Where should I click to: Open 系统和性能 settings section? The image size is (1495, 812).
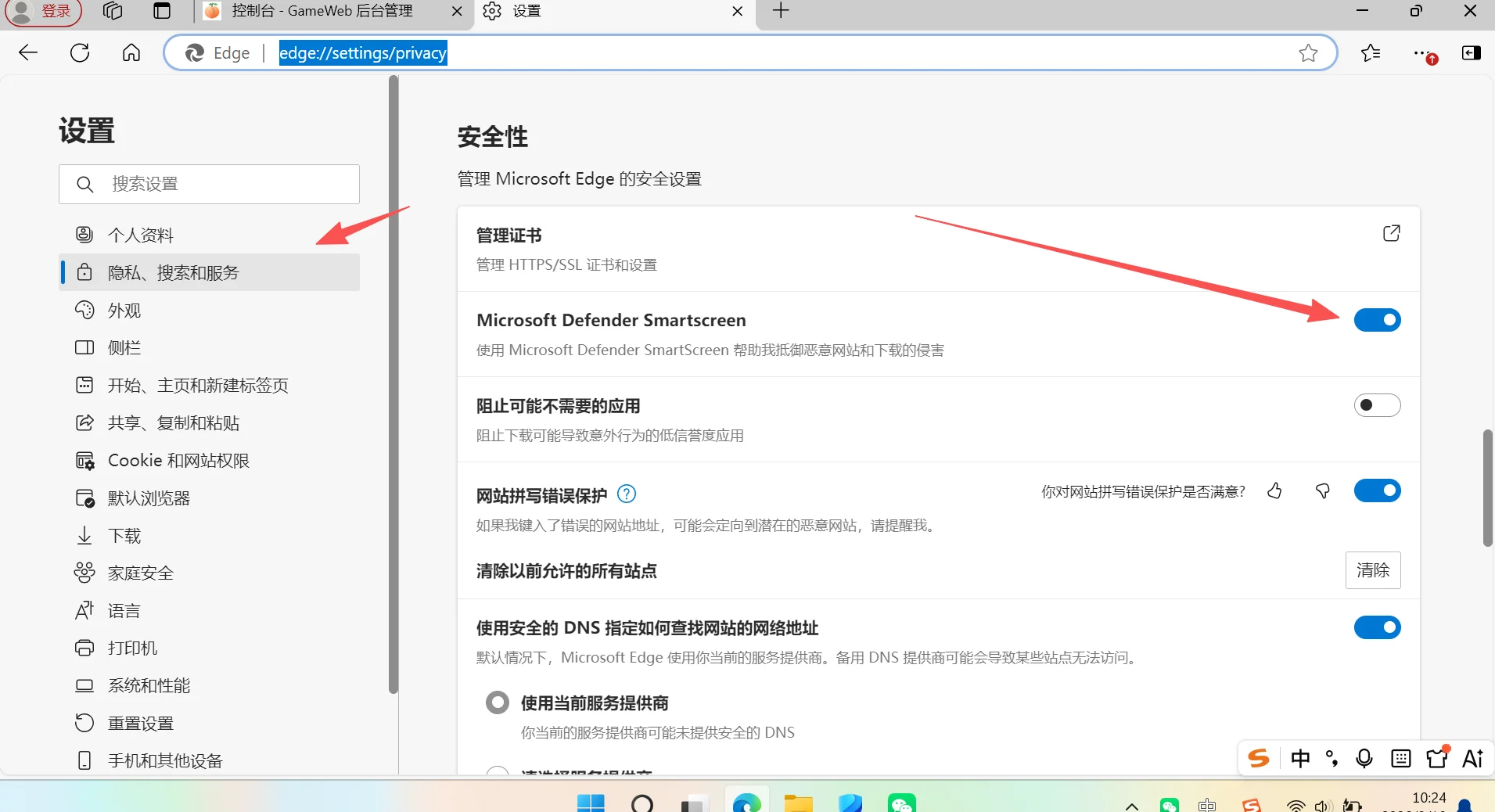click(x=209, y=685)
